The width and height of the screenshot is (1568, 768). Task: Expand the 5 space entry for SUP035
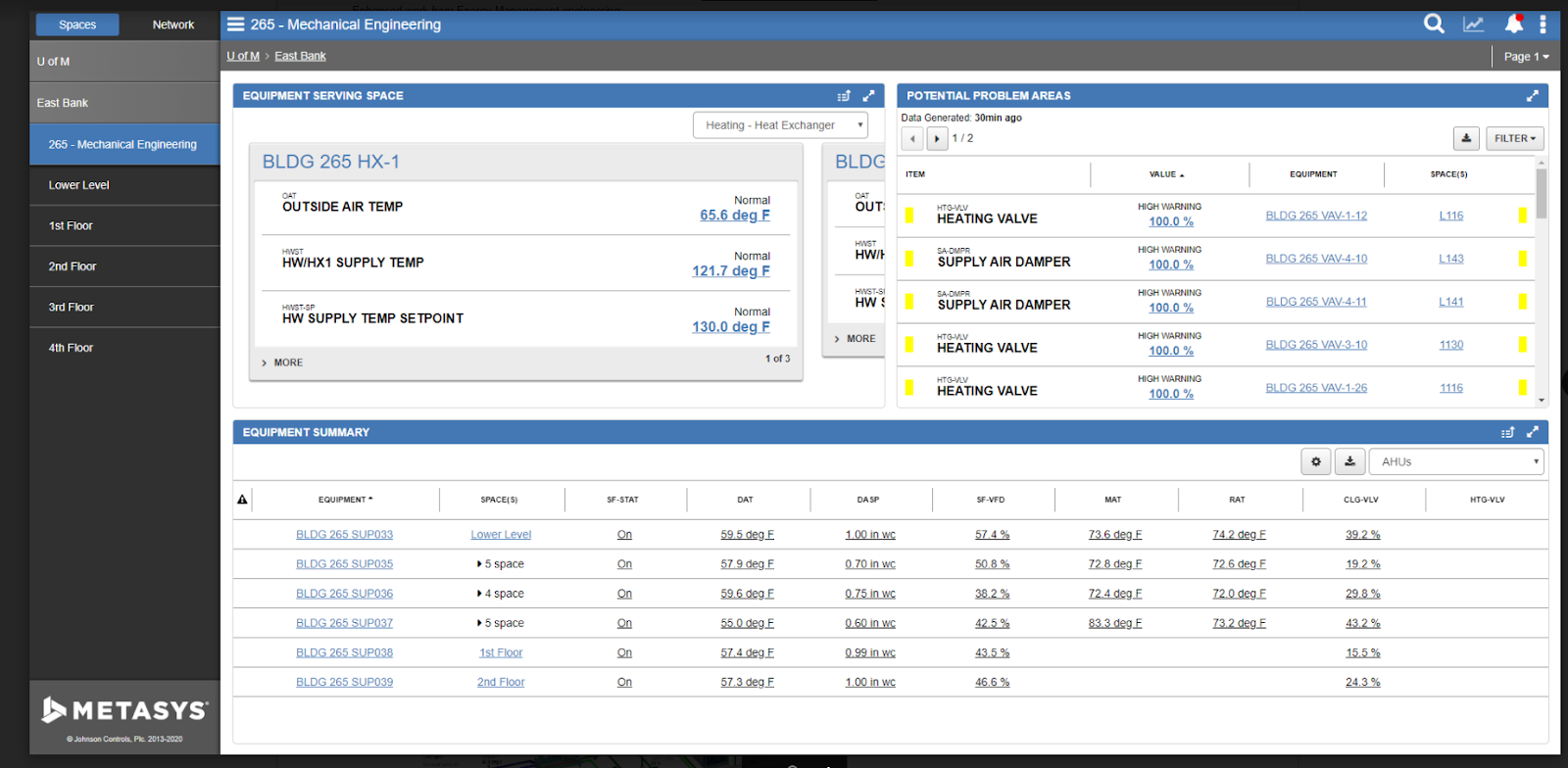click(502, 564)
